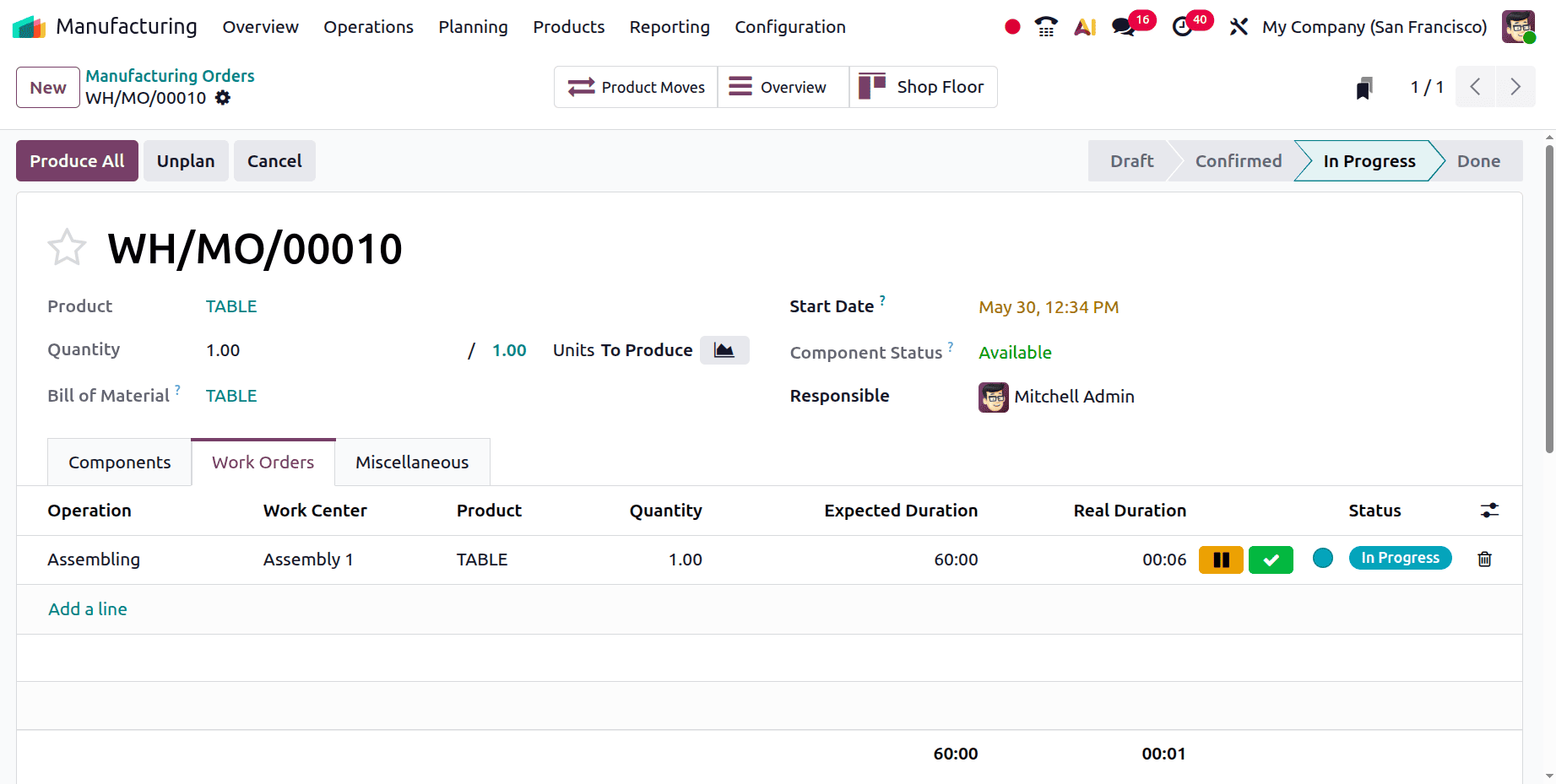The image size is (1556, 784).
Task: Click the In Progress status badge in the Assembling row
Action: tap(1400, 558)
